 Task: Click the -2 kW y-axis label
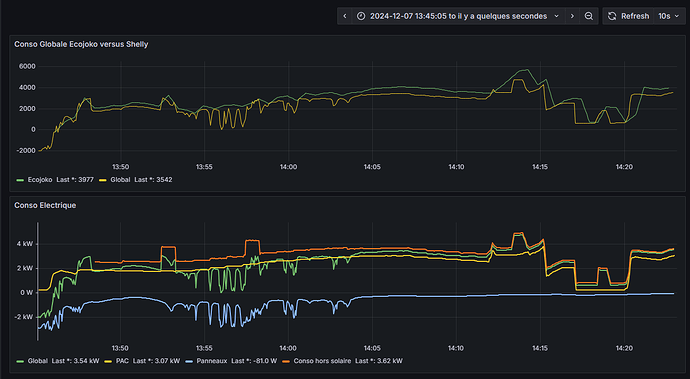point(24,317)
